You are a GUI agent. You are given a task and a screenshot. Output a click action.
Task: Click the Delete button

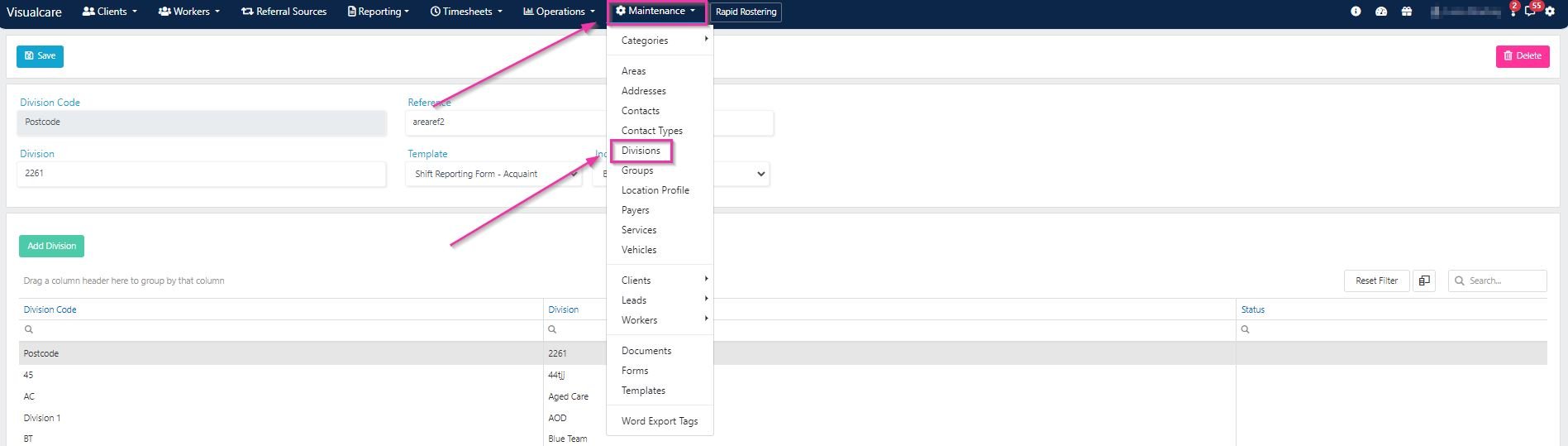(x=1523, y=56)
